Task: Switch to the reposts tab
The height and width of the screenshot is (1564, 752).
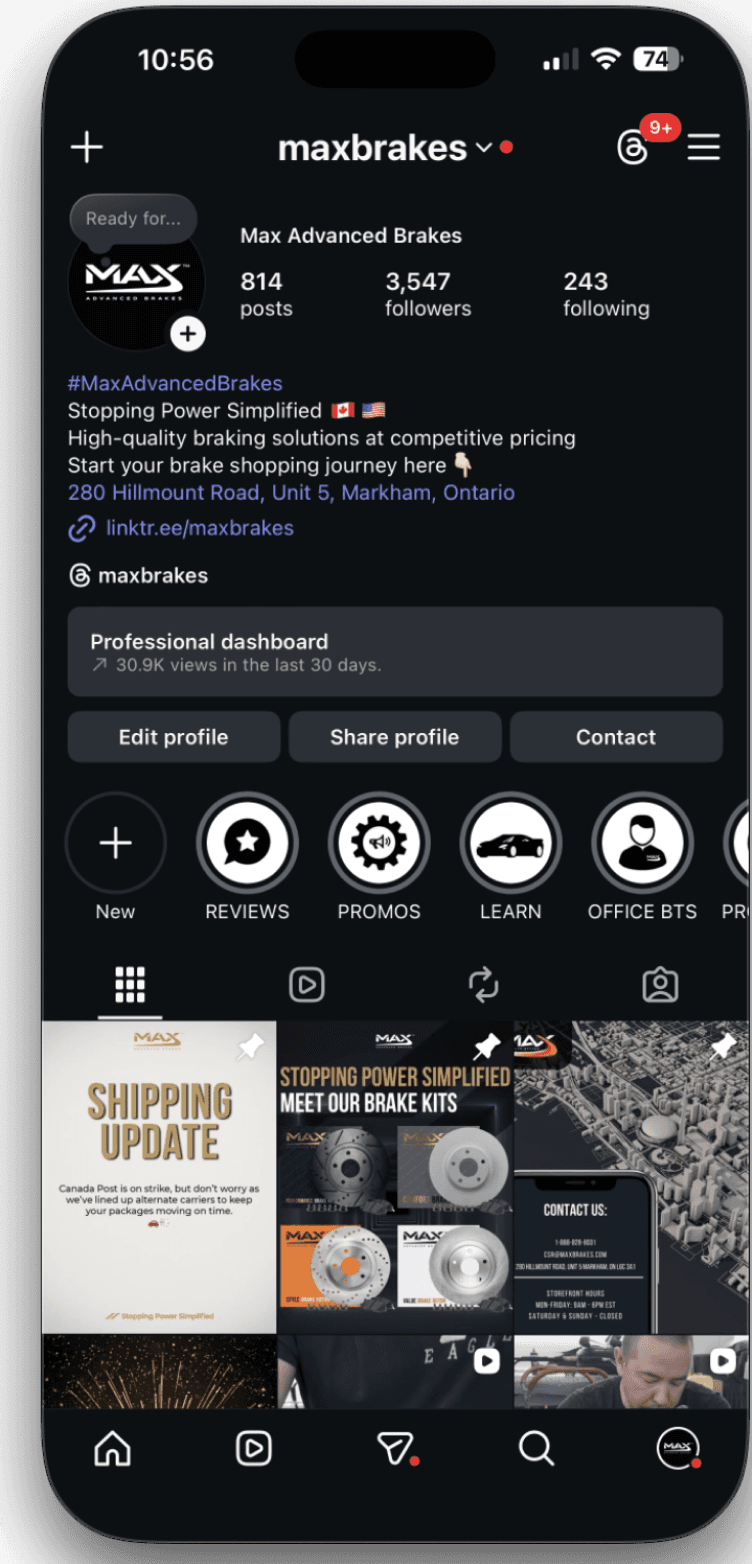Action: click(483, 985)
